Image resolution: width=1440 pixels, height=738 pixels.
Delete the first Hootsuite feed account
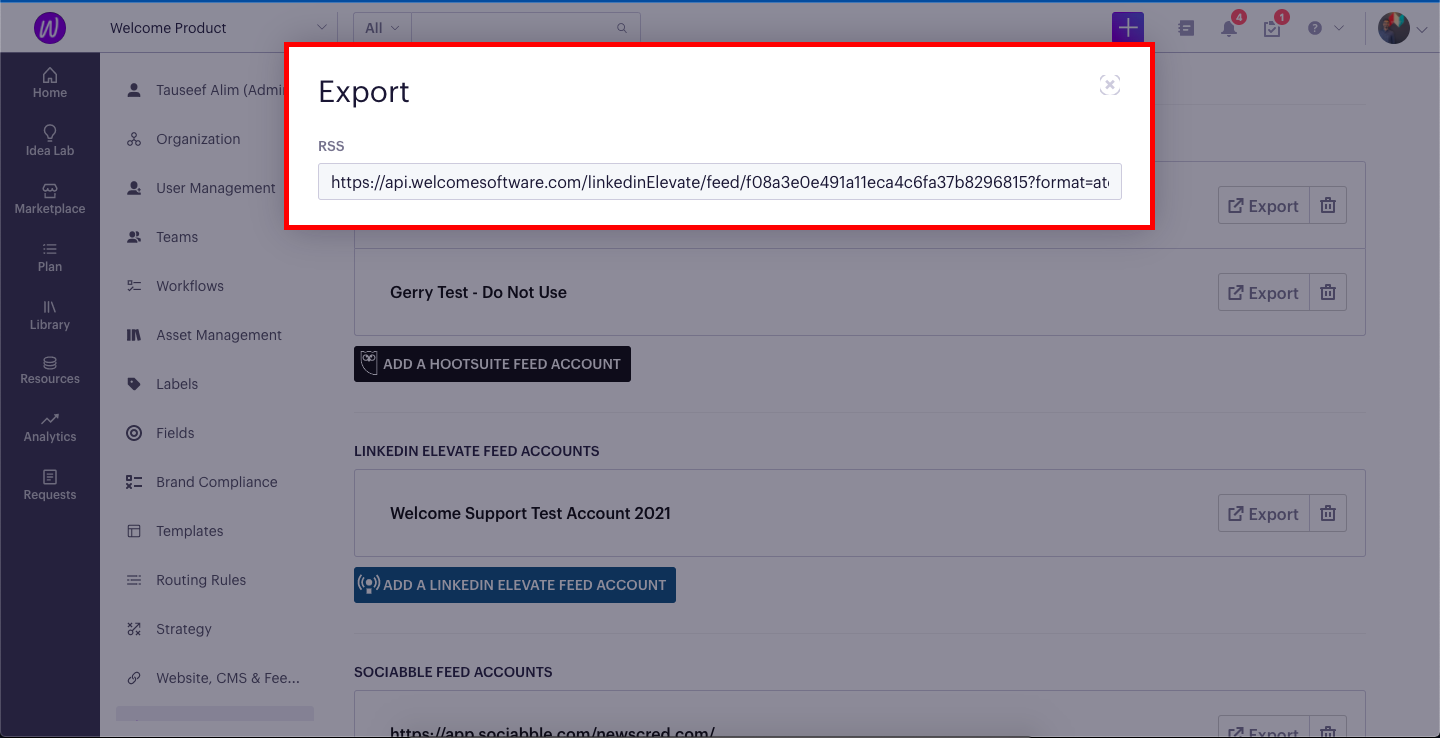[x=1328, y=206]
